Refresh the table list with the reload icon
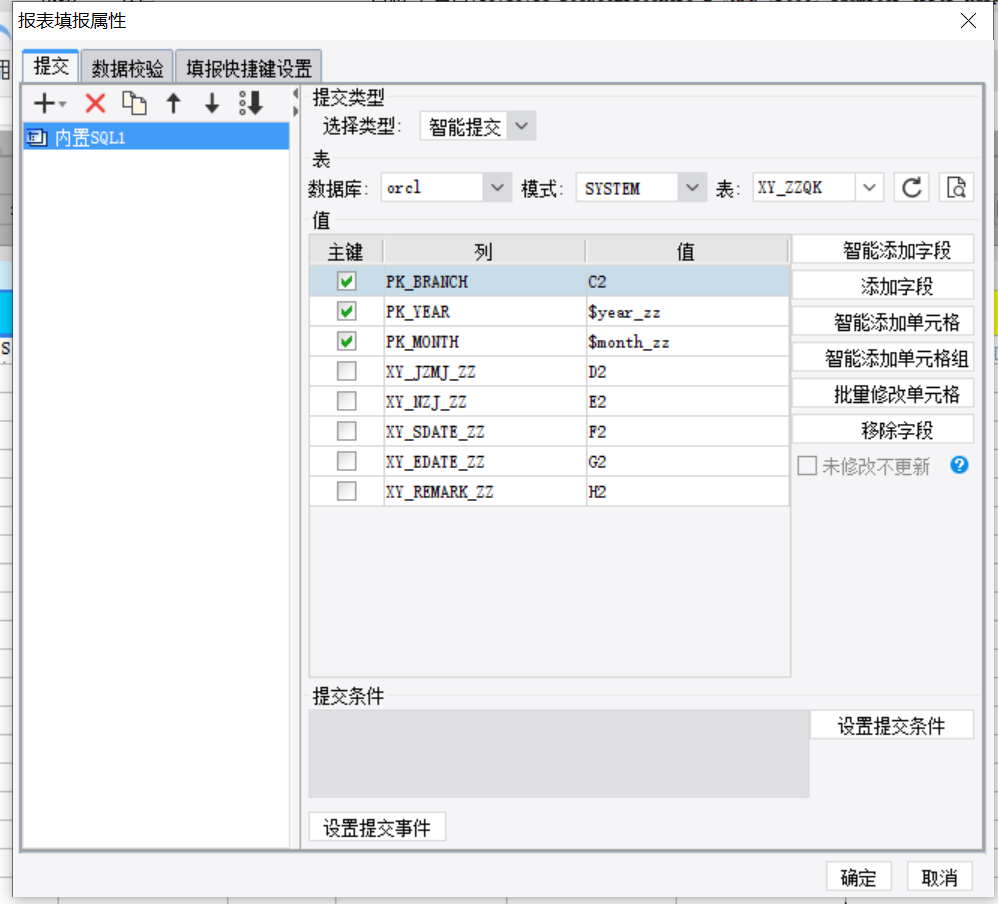This screenshot has width=998, height=904. (911, 188)
